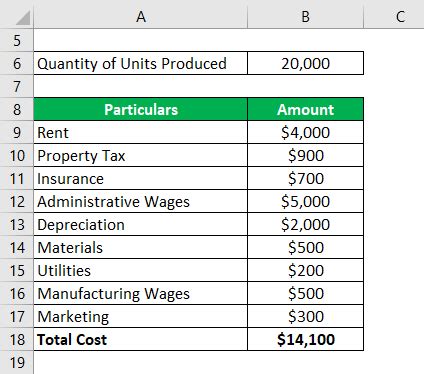
Task: Select row 8 header
Action: (x=17, y=109)
